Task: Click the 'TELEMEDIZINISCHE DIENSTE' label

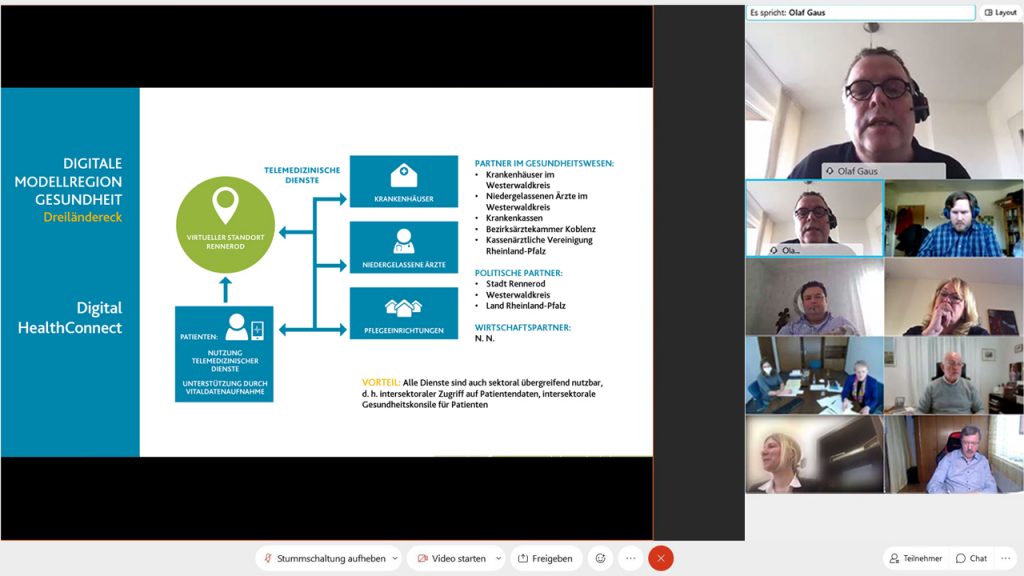Action: tap(302, 175)
